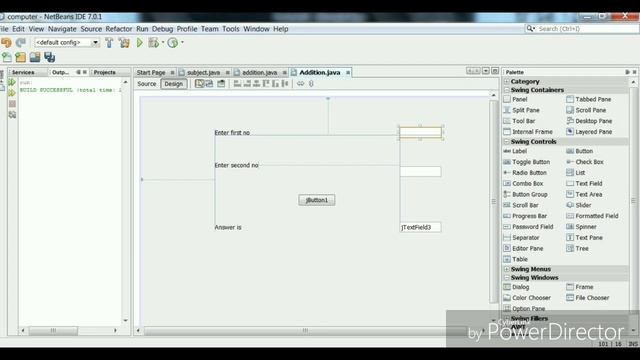
Task: Select the Enter first no label
Action: [x=232, y=133]
